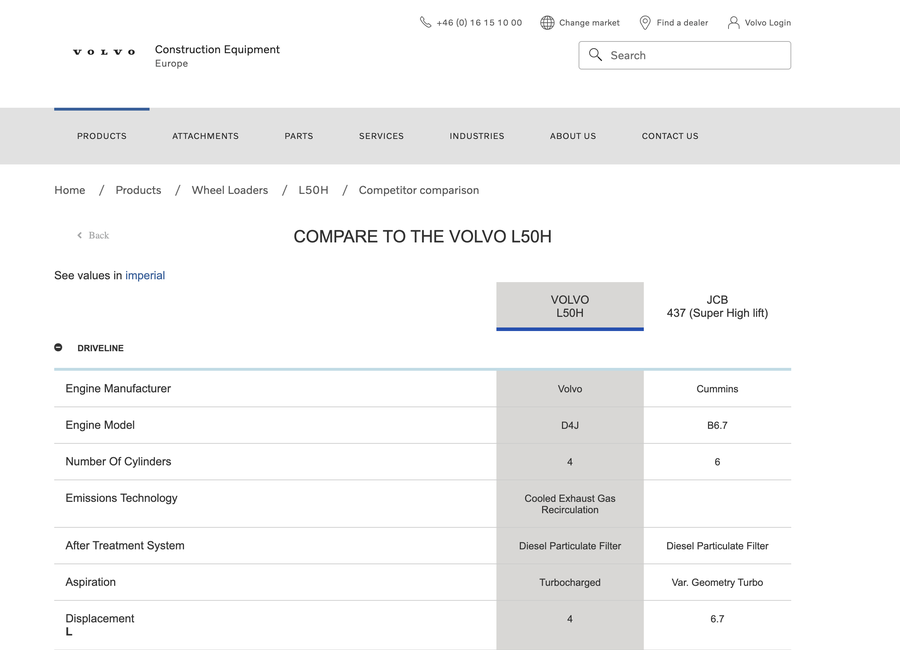Click the magnifying glass search icon
Screen dimensions: 900x650
point(595,55)
